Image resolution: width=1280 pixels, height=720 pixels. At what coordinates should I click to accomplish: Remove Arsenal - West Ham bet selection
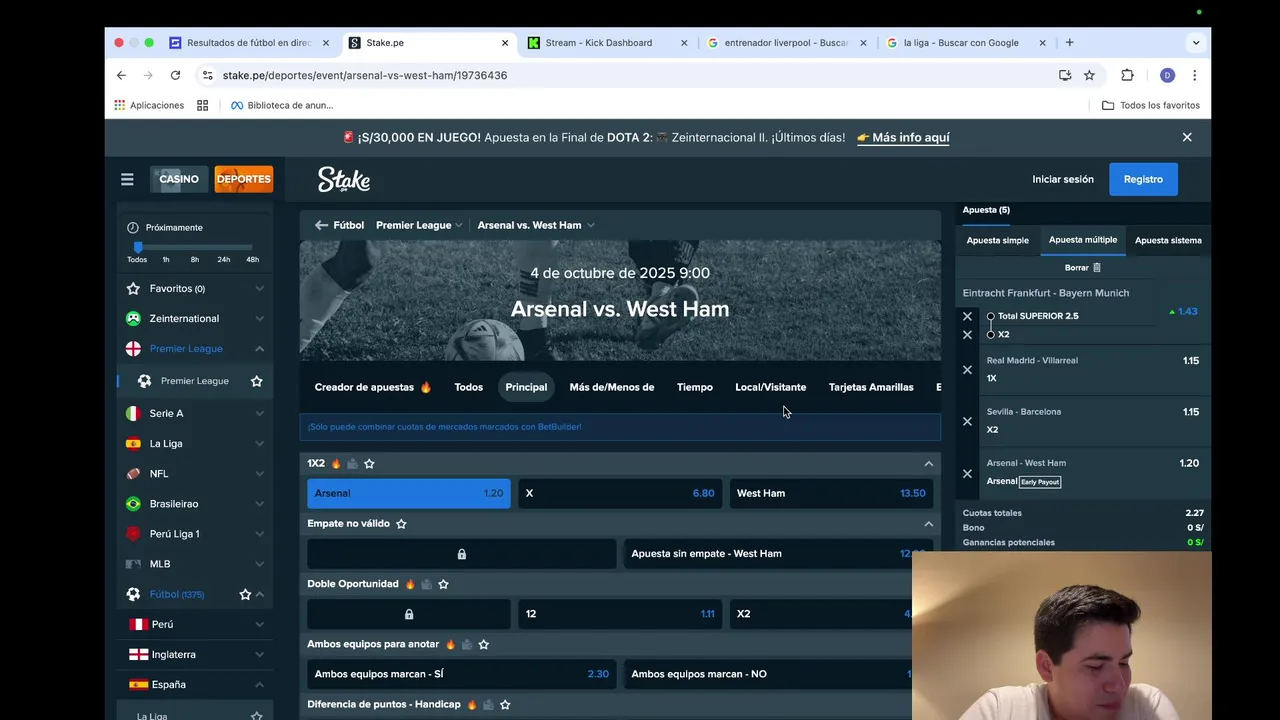[967, 473]
